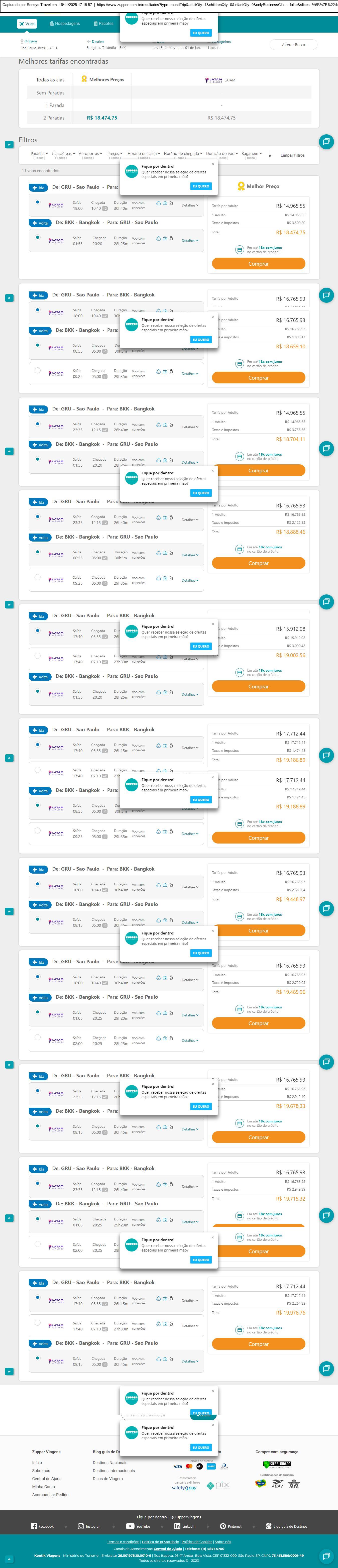Screen dimensions: 338x1568
Task: Open the LinkedIn icon link
Action: click(177, 1526)
